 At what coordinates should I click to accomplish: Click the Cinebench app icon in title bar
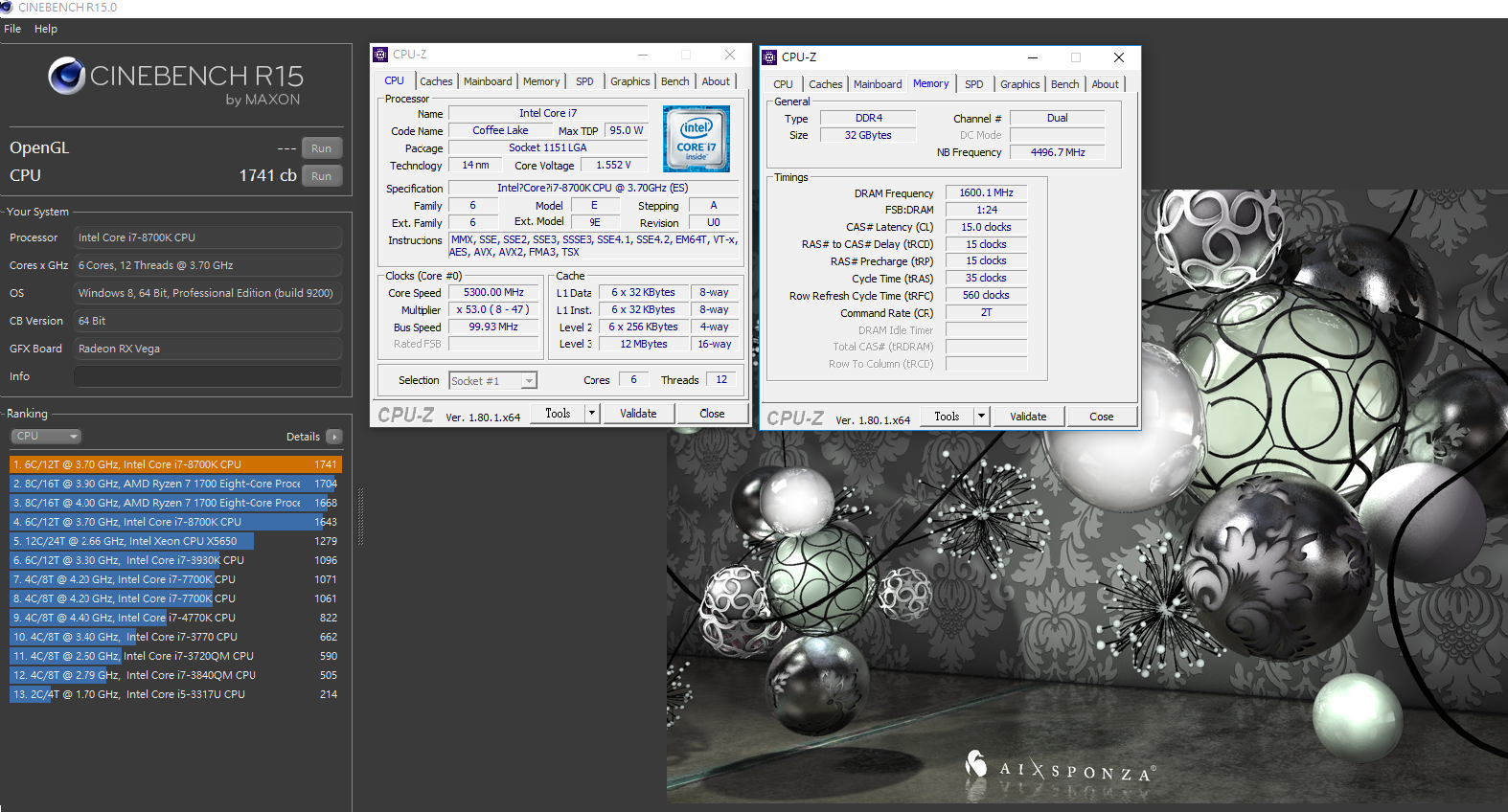[7, 7]
